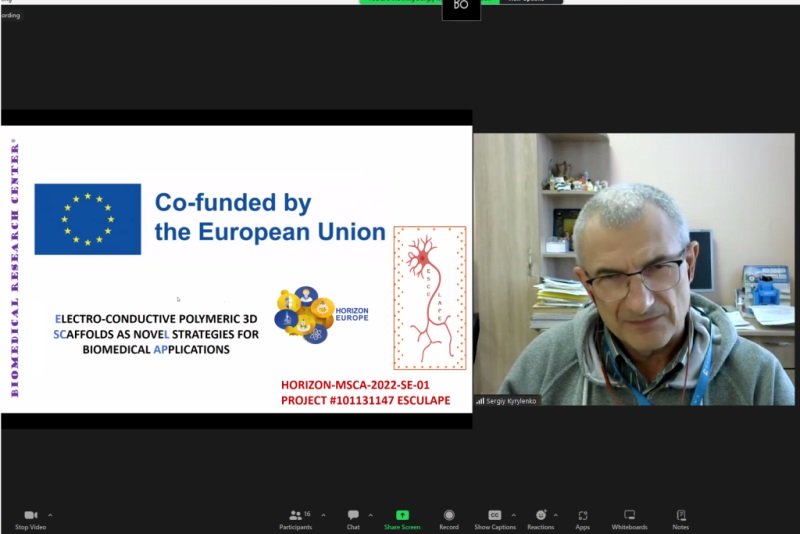The width and height of the screenshot is (800, 534).
Task: Expand the chat options arrow
Action: (x=370, y=515)
